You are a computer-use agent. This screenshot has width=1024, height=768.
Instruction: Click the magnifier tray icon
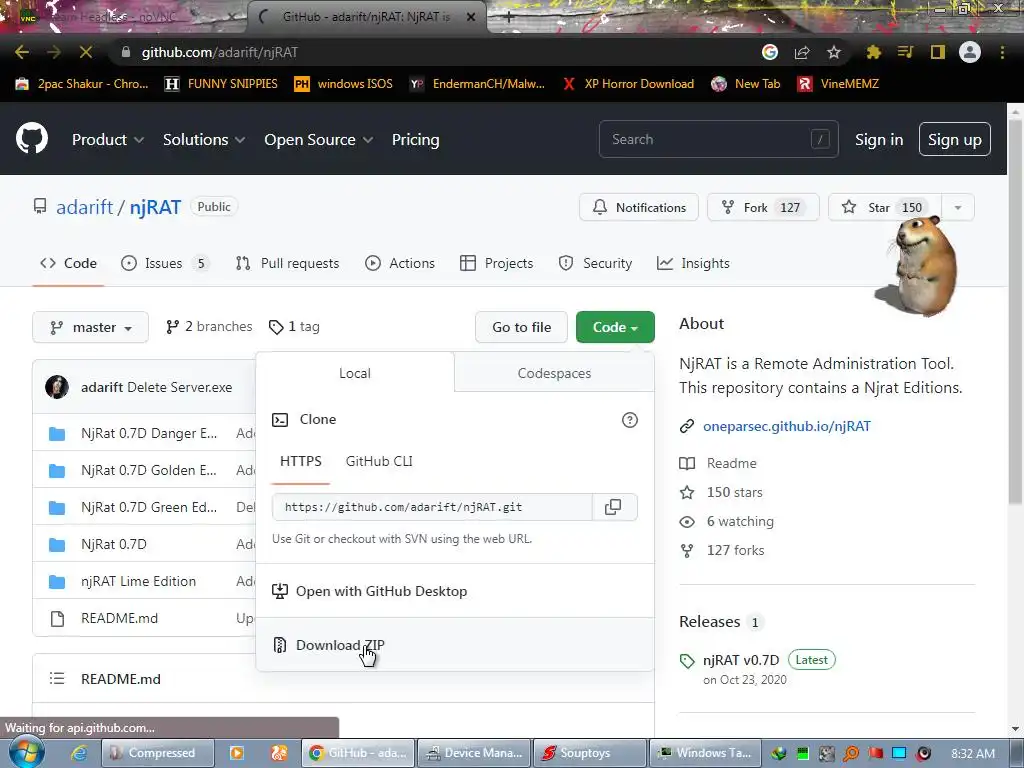[x=851, y=754]
